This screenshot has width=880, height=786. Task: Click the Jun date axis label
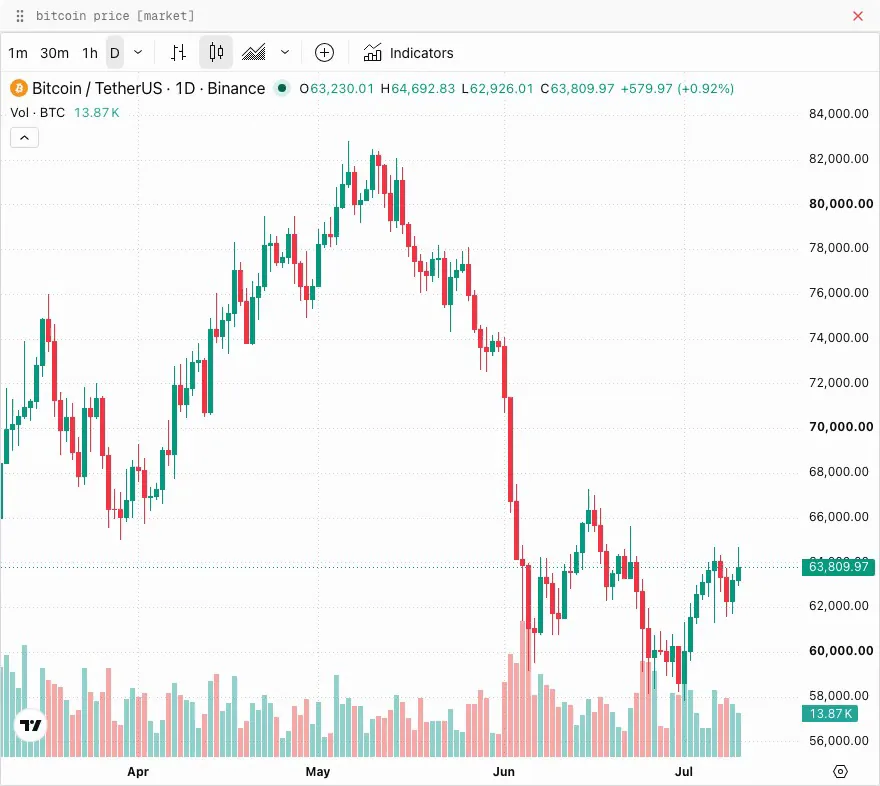[x=503, y=771]
